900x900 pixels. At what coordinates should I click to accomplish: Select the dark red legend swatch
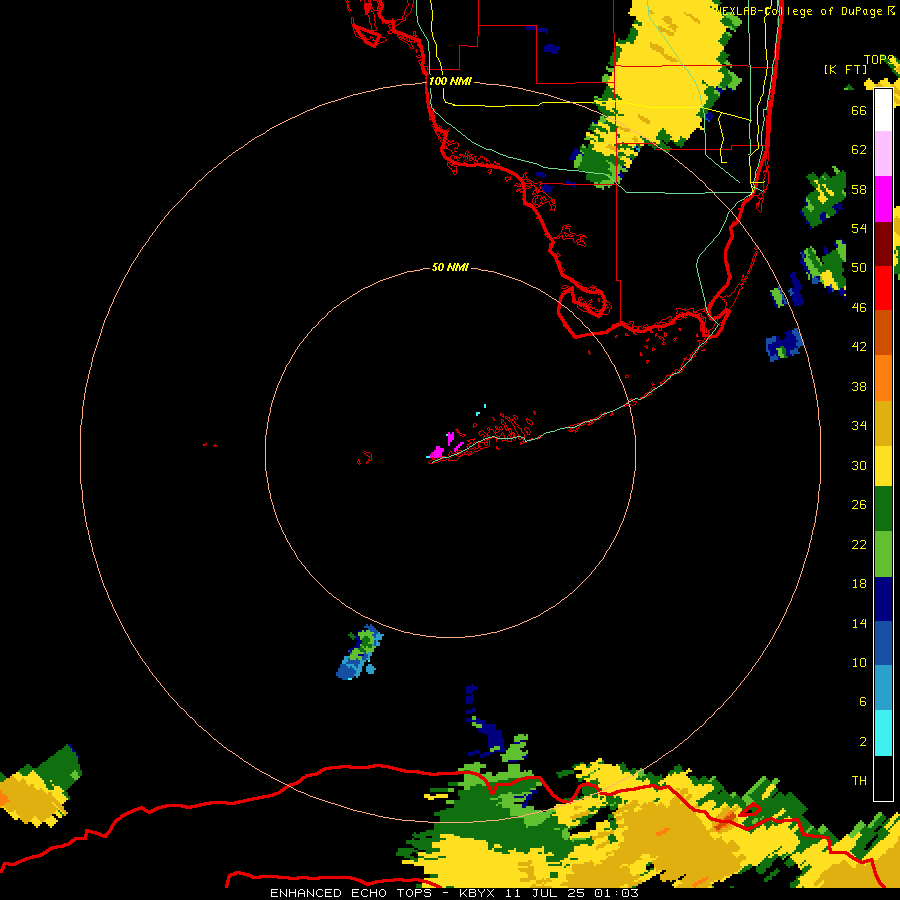883,243
